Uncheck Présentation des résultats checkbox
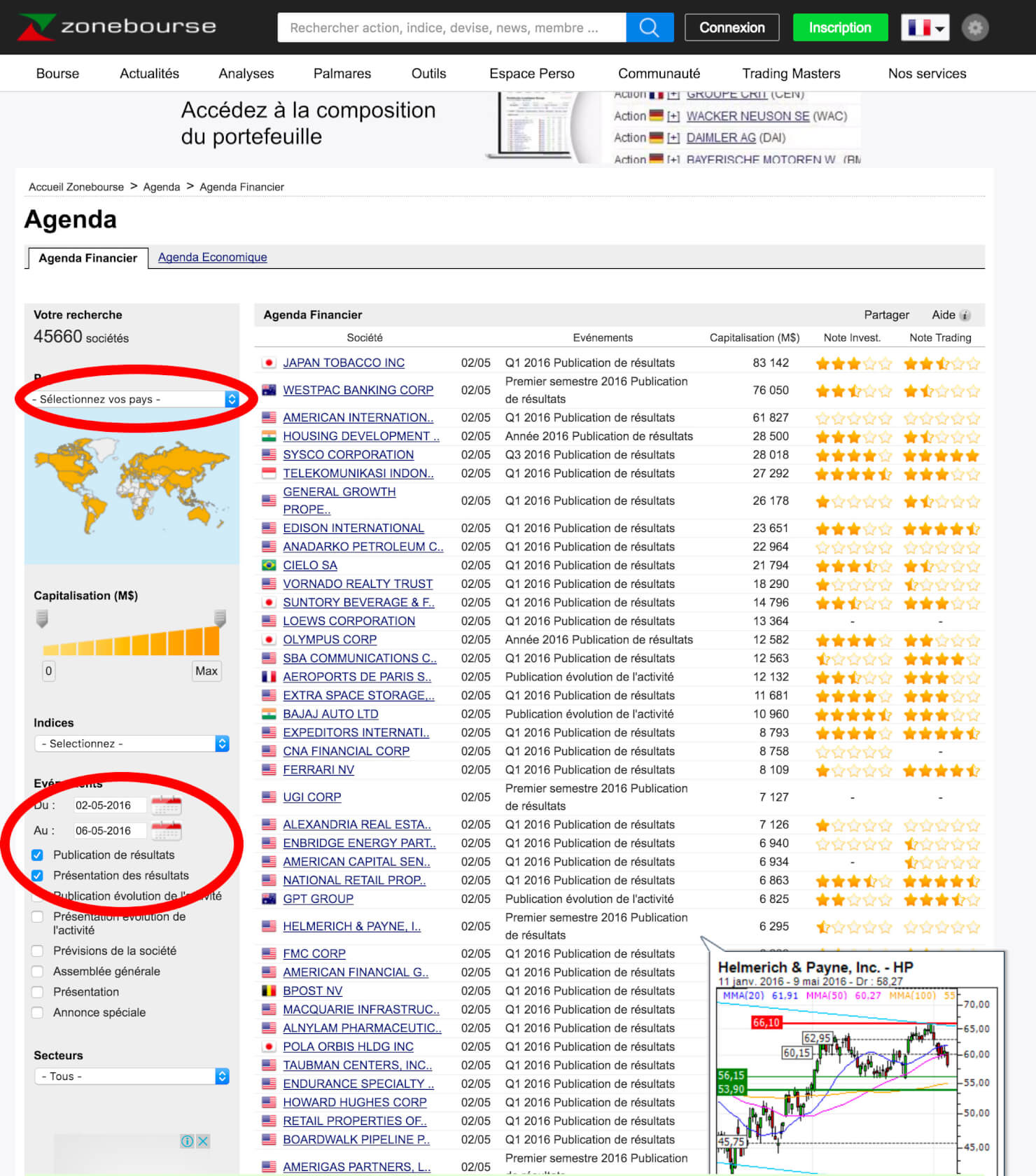 38,875
